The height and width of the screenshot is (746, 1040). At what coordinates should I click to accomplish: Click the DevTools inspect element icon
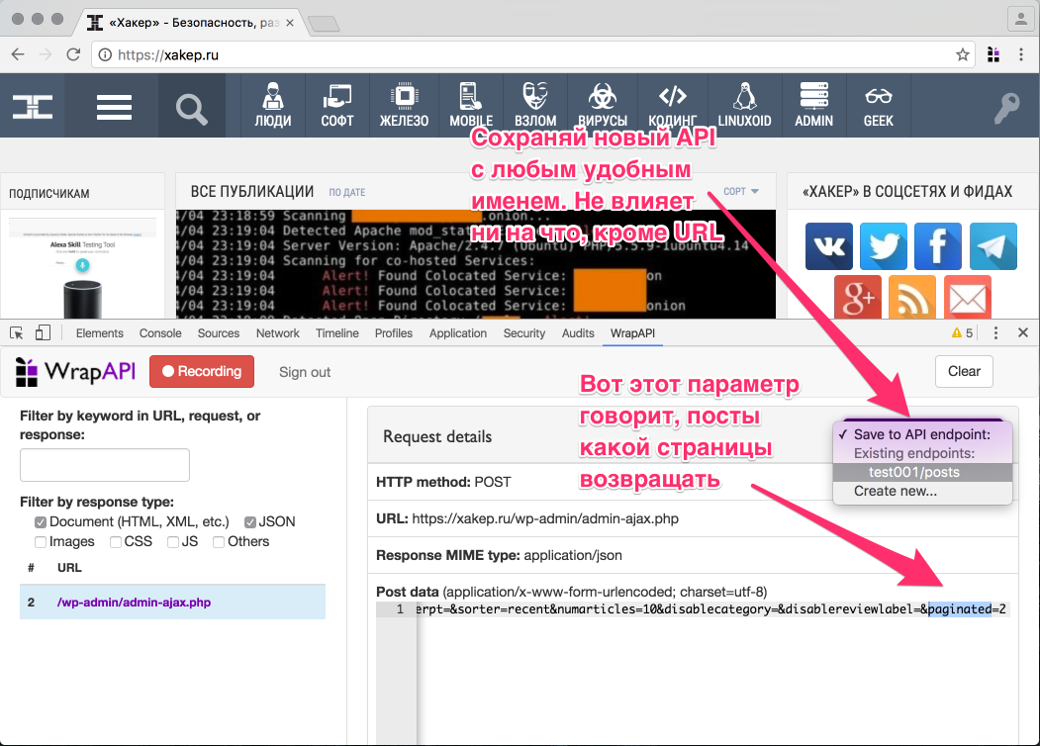coord(17,333)
